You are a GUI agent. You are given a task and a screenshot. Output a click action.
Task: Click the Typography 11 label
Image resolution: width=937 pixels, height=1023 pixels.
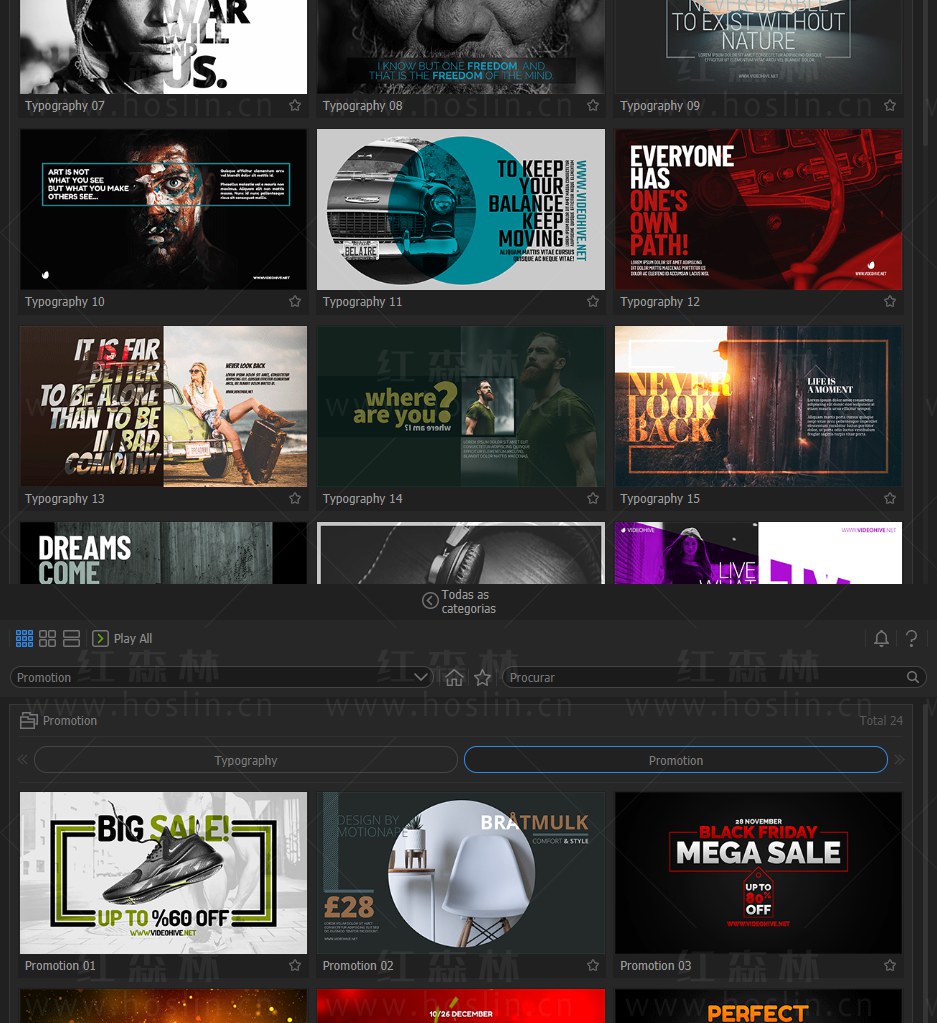[x=362, y=301]
